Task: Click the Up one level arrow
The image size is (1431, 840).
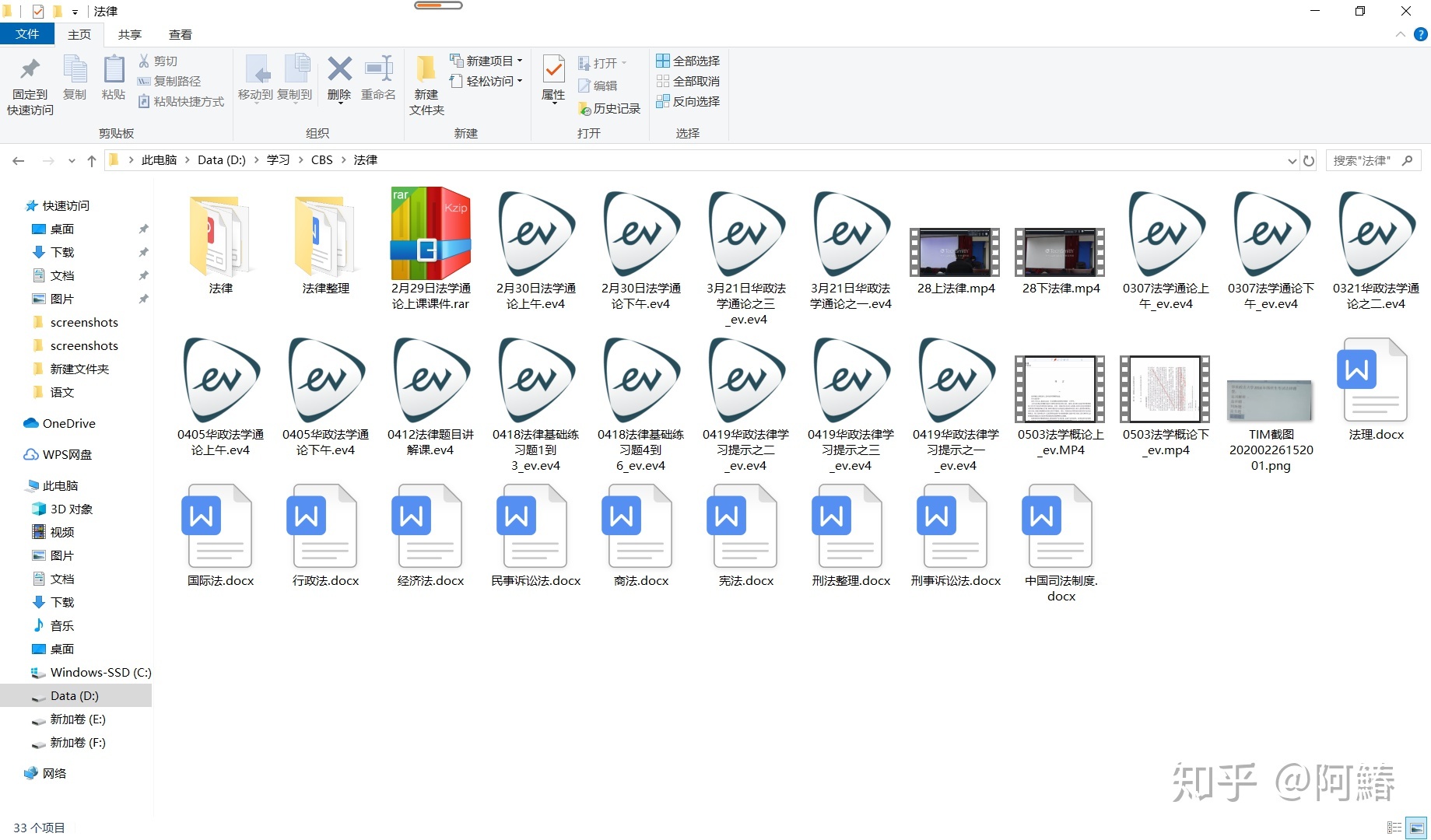Action: [x=92, y=160]
